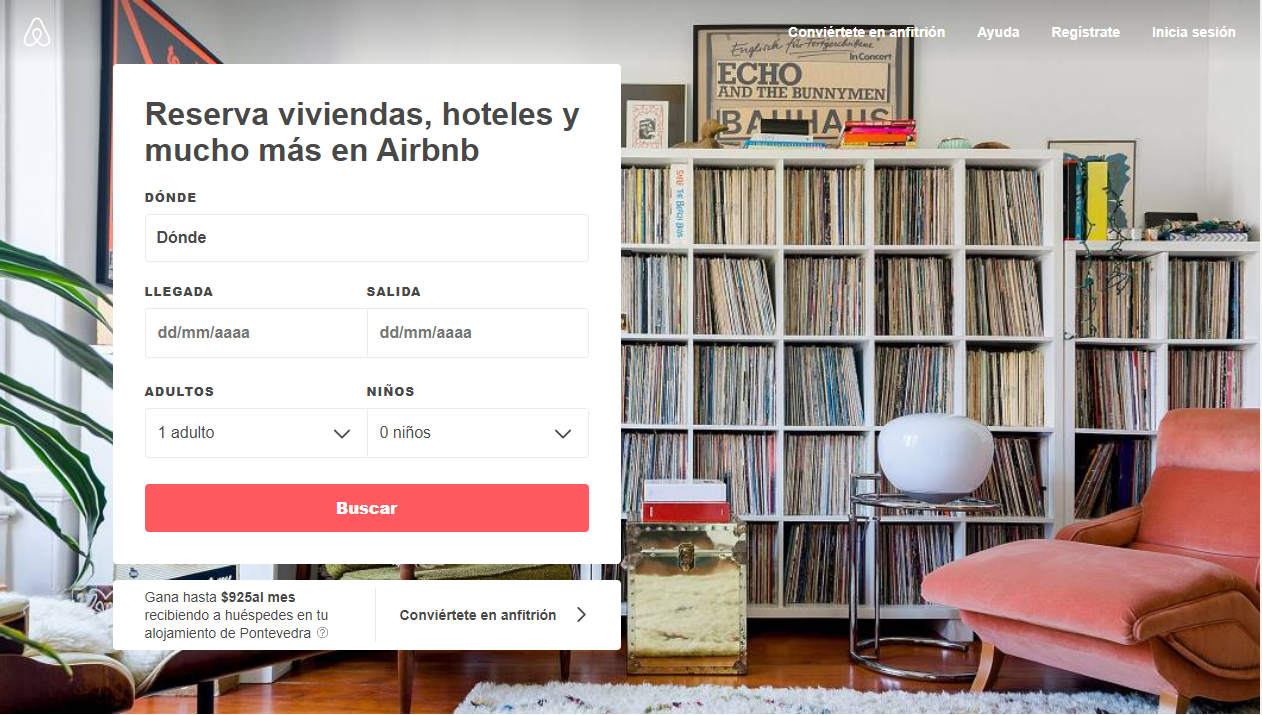Screen dimensions: 1262x715
Task: Click Inicia sesión in the header
Action: click(1193, 32)
